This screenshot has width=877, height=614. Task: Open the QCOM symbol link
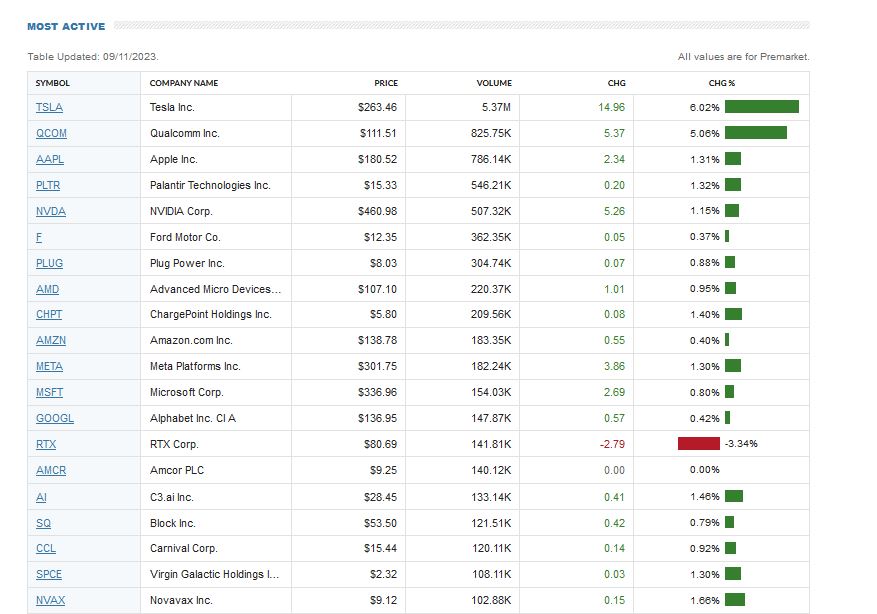click(51, 133)
